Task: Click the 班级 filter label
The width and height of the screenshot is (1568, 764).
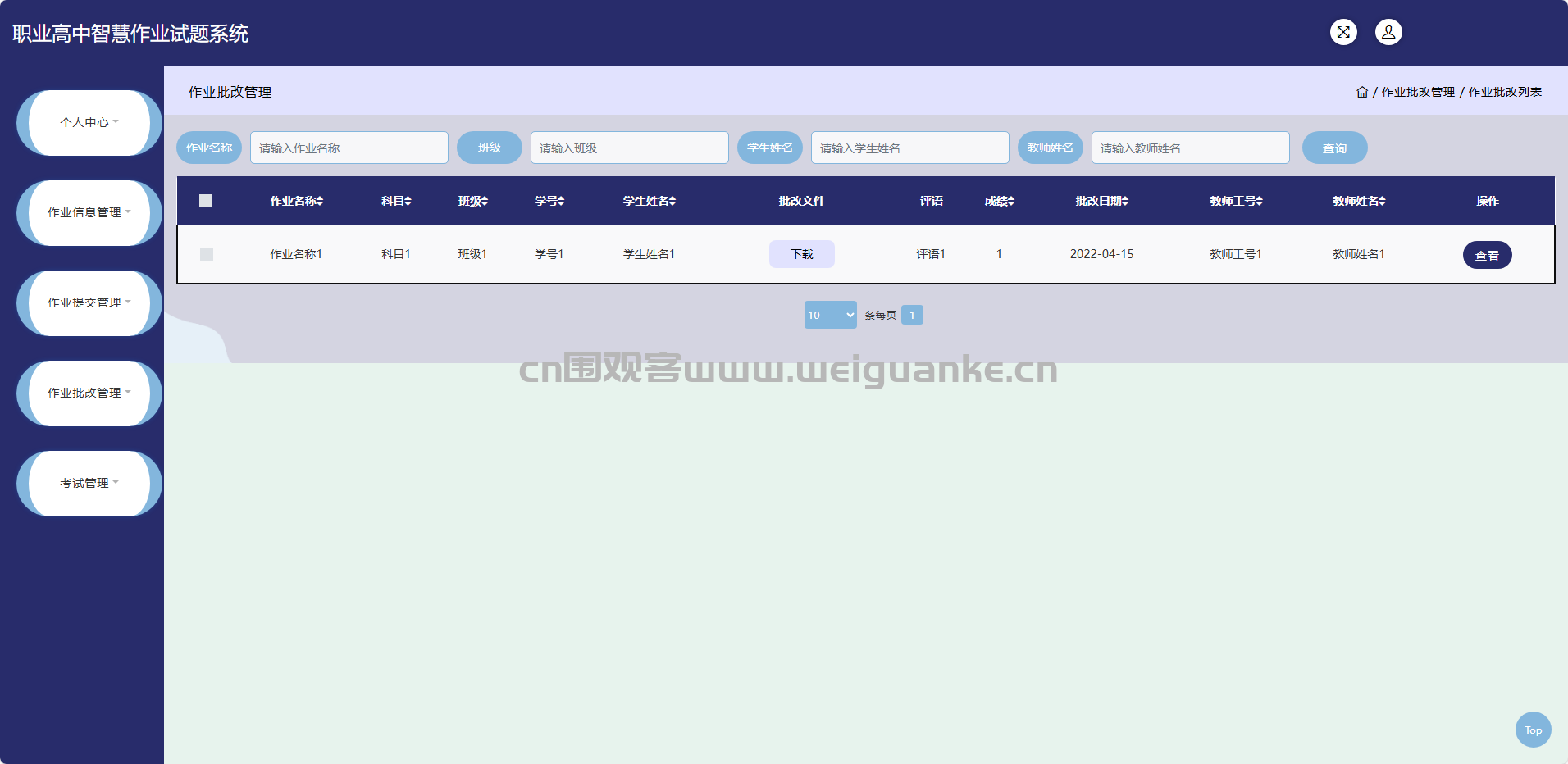Action: (490, 148)
